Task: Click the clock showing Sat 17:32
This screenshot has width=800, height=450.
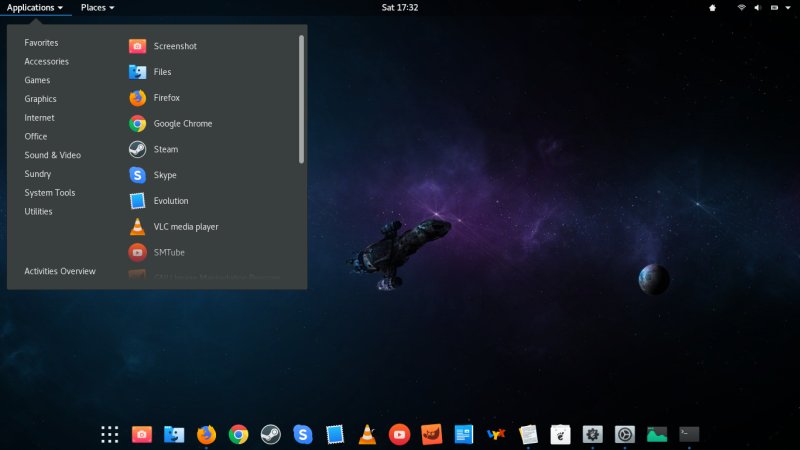Action: click(x=400, y=7)
